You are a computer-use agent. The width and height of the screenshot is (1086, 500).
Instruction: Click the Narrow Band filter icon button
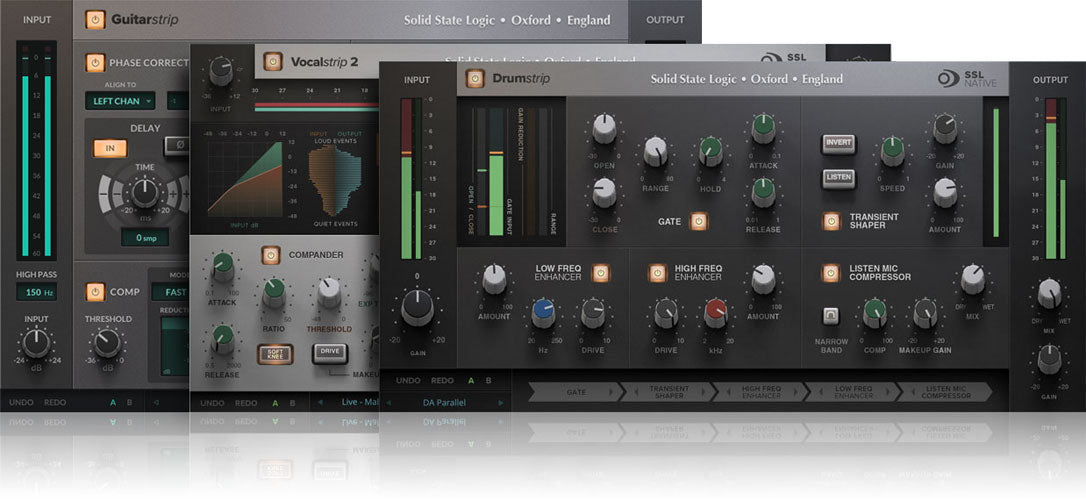pyautogui.click(x=830, y=316)
